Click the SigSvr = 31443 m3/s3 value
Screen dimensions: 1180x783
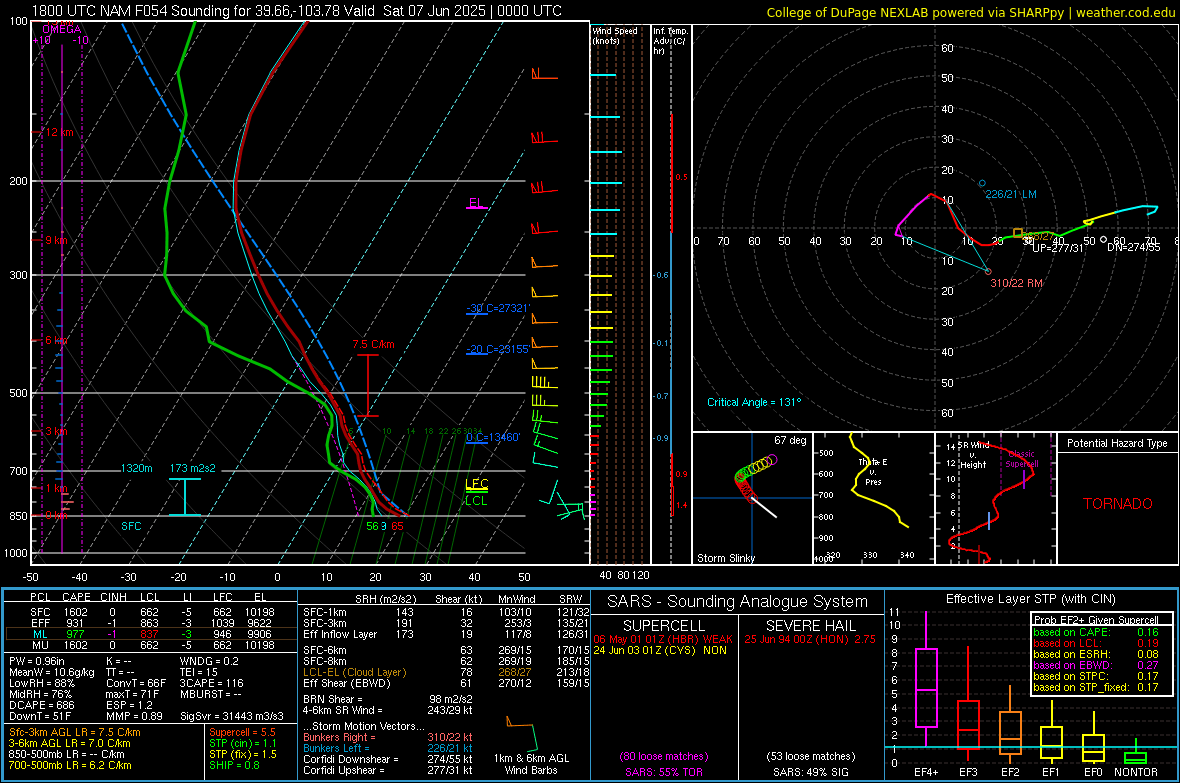point(232,716)
